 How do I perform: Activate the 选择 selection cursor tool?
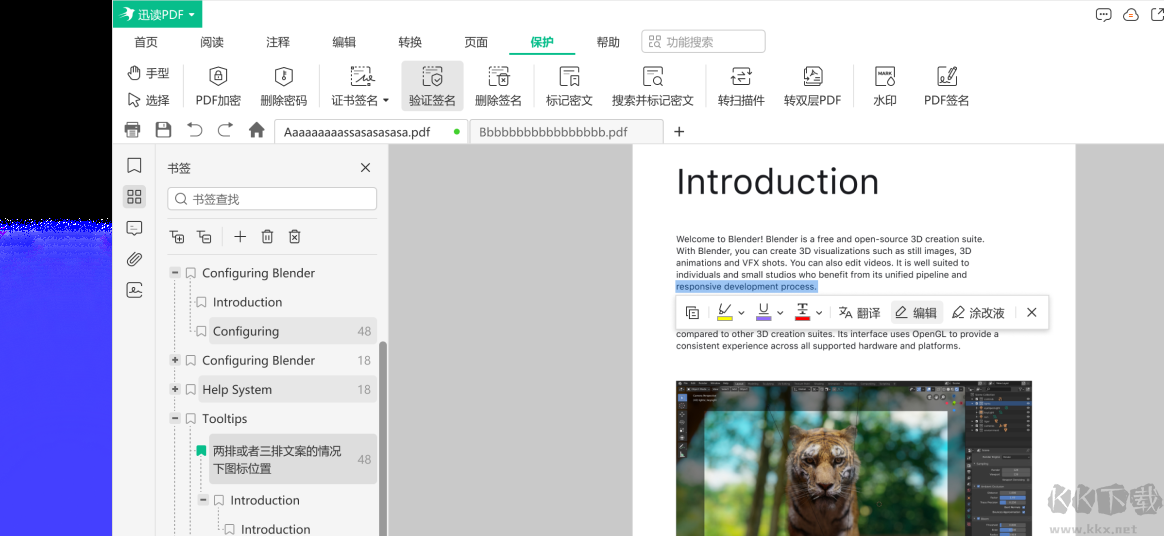click(148, 100)
